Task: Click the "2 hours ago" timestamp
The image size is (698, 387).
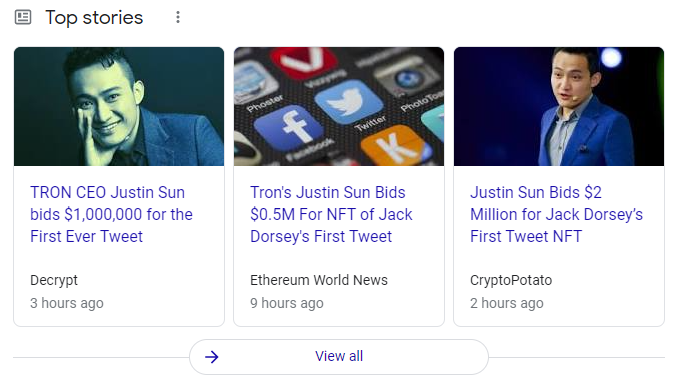Action: 507,303
